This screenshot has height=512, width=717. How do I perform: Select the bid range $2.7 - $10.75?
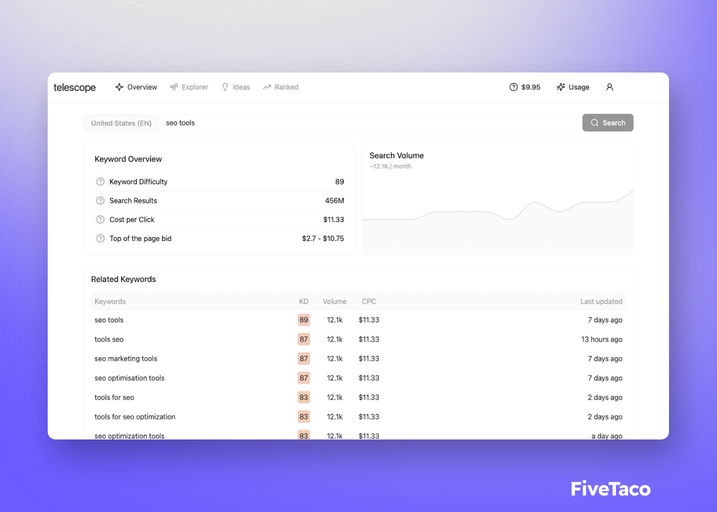click(x=323, y=238)
